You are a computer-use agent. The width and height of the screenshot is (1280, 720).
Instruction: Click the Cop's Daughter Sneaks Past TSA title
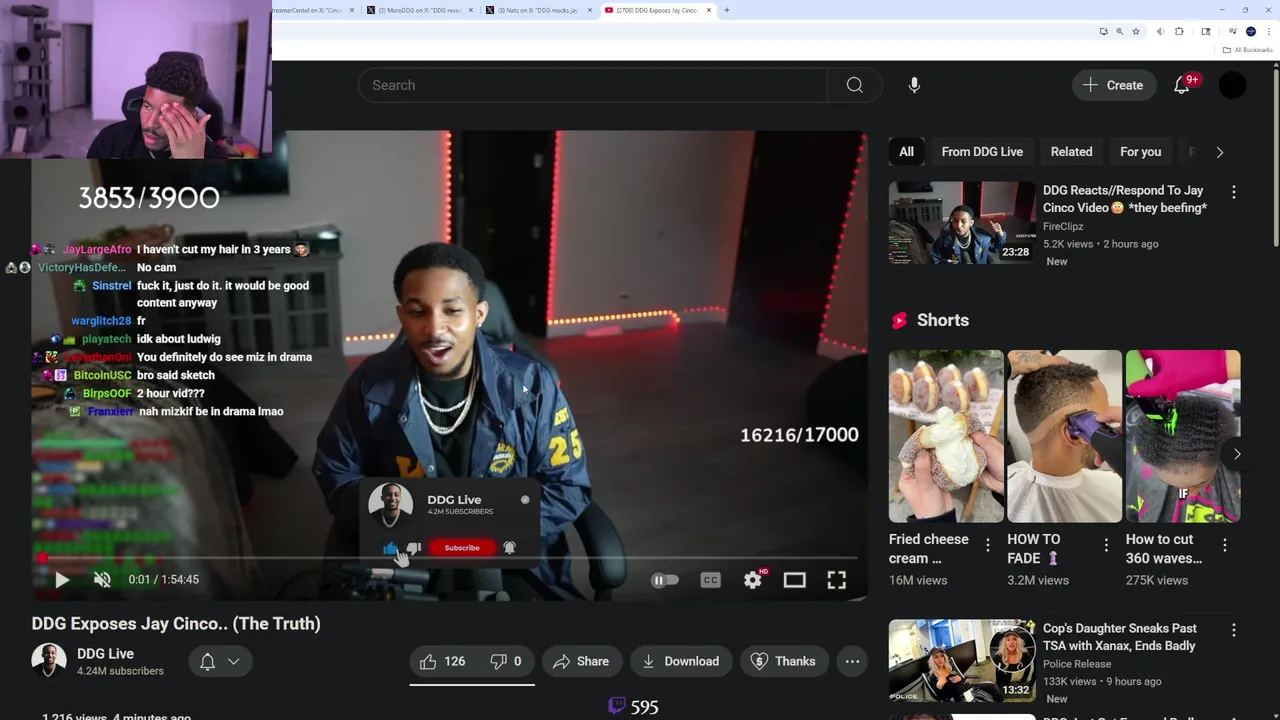click(1119, 637)
